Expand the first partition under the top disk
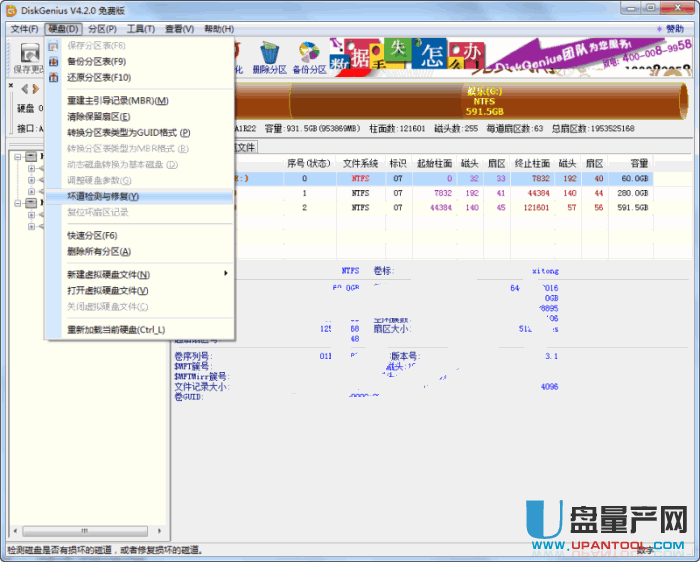Viewport: 700px width, 562px height. pyautogui.click(x=31, y=168)
